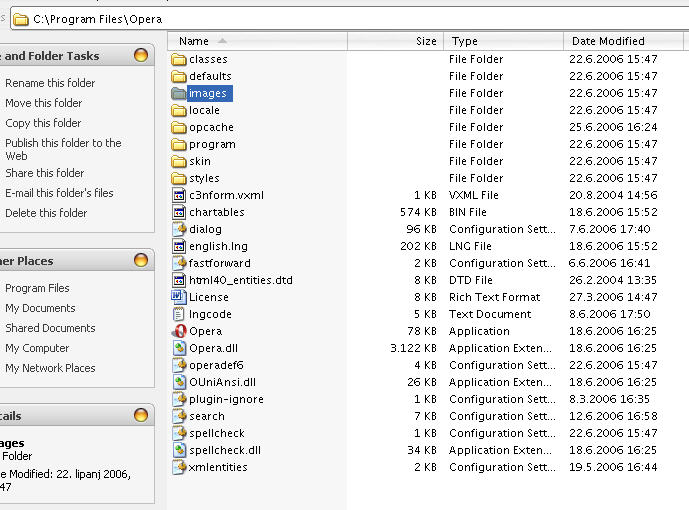Image resolution: width=689 pixels, height=510 pixels.
Task: Collapse the Details panel
Action: click(x=140, y=416)
